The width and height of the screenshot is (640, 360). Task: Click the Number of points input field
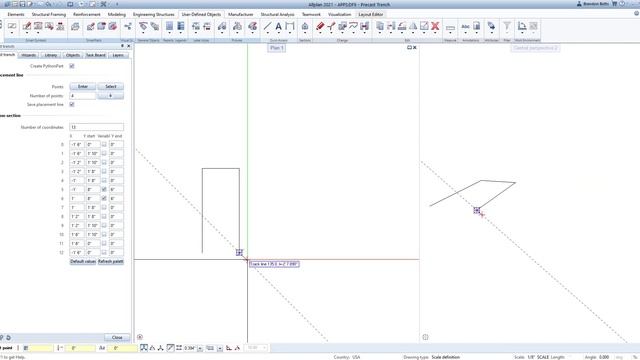[x=83, y=96]
